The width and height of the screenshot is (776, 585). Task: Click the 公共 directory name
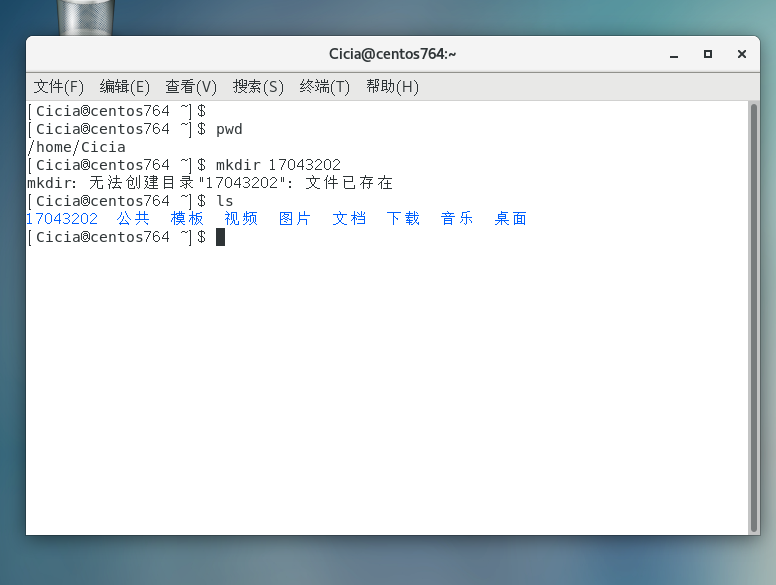133,219
